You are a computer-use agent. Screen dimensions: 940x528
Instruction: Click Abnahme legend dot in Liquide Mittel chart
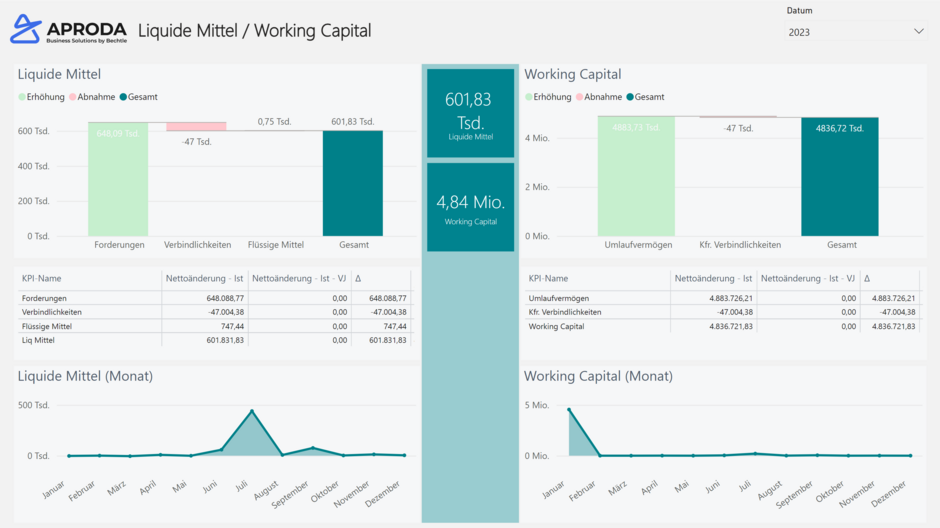(73, 97)
